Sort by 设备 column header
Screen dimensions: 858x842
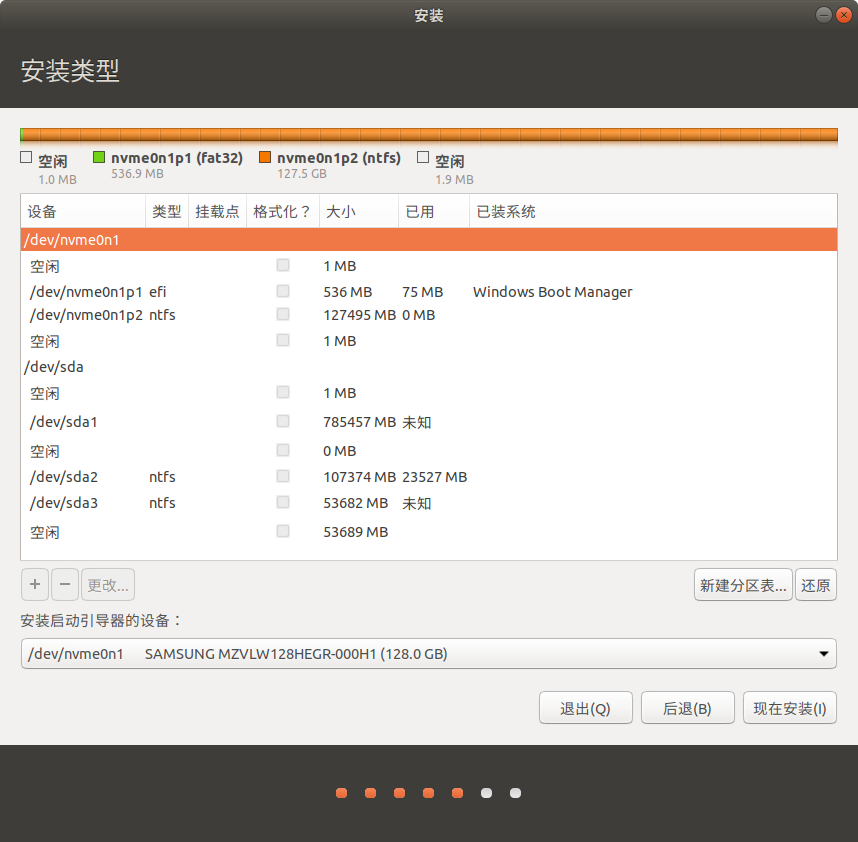point(83,211)
